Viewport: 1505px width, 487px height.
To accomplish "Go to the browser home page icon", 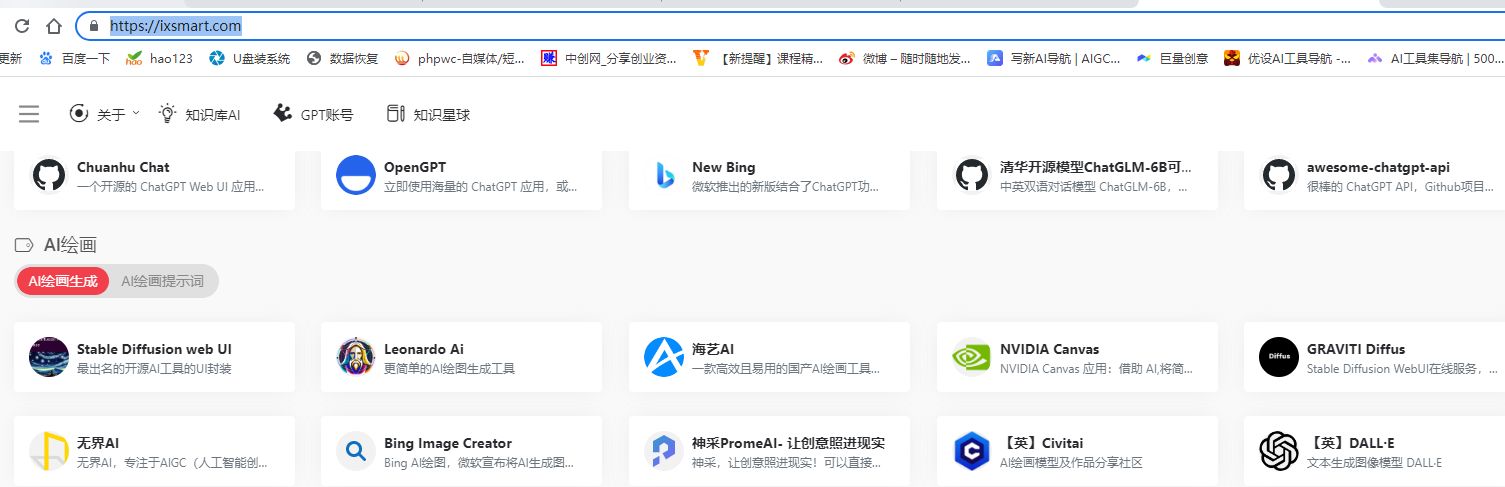I will [x=54, y=26].
